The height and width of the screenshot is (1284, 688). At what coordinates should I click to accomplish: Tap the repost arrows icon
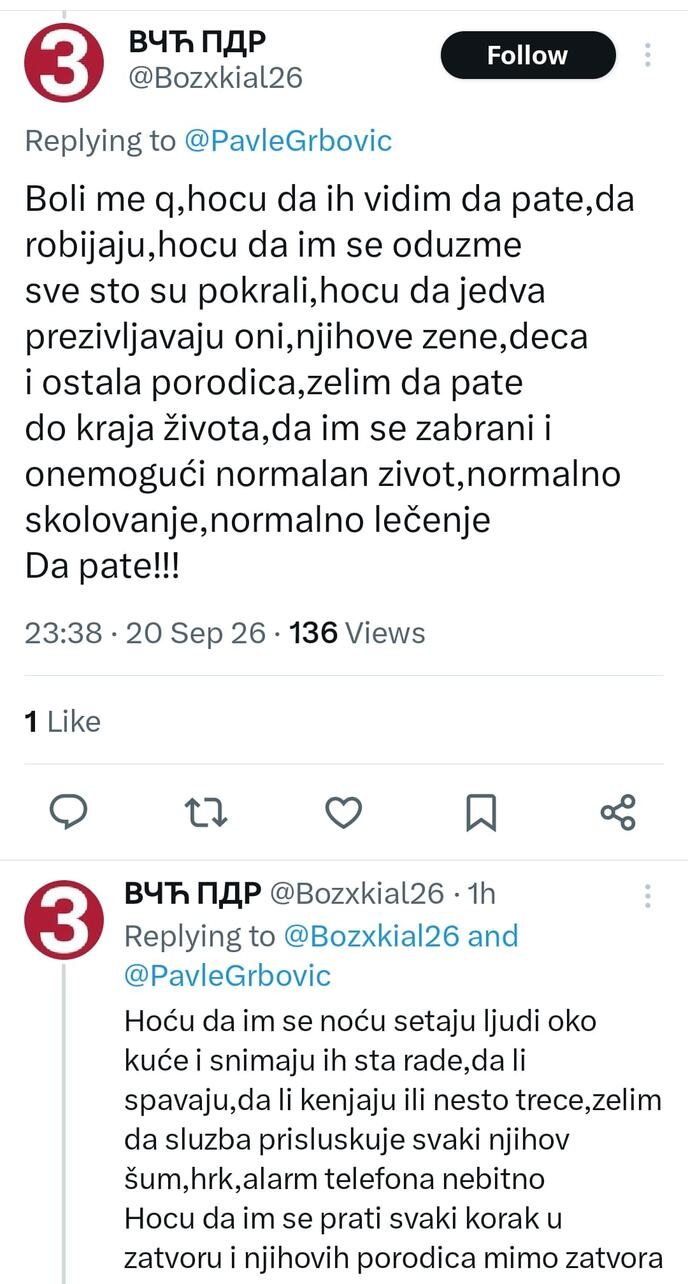click(207, 812)
